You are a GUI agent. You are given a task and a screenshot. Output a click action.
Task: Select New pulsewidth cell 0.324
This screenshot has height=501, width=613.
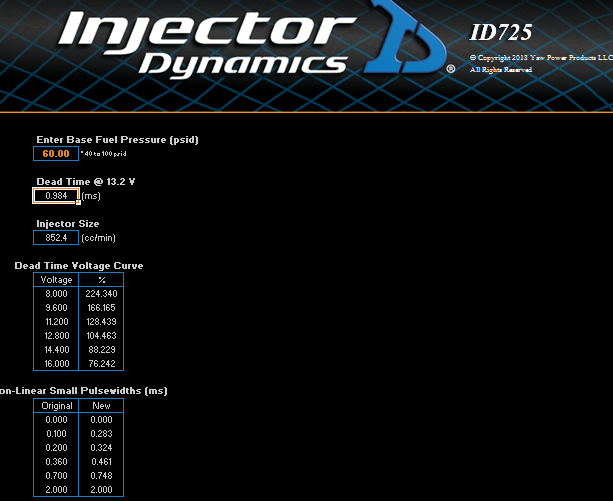pyautogui.click(x=101, y=448)
